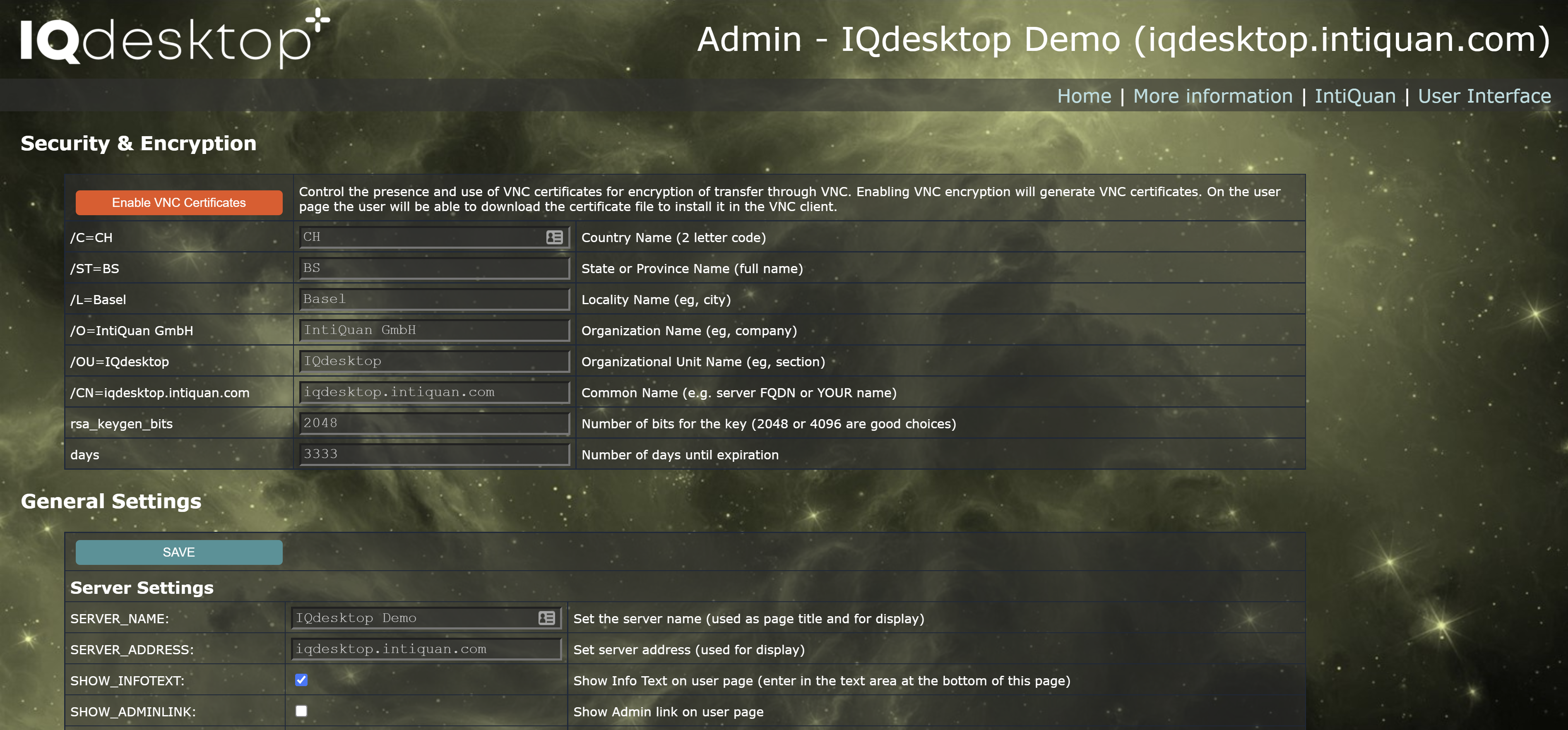This screenshot has width=1568, height=730.
Task: Select the rsa_keygen_bits 2048 field
Action: pos(434,423)
